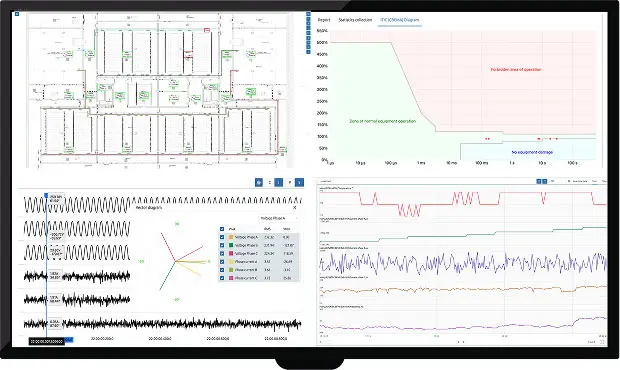
Task: Uncheck the Voltage Phase A checkbox
Action: tap(222, 237)
